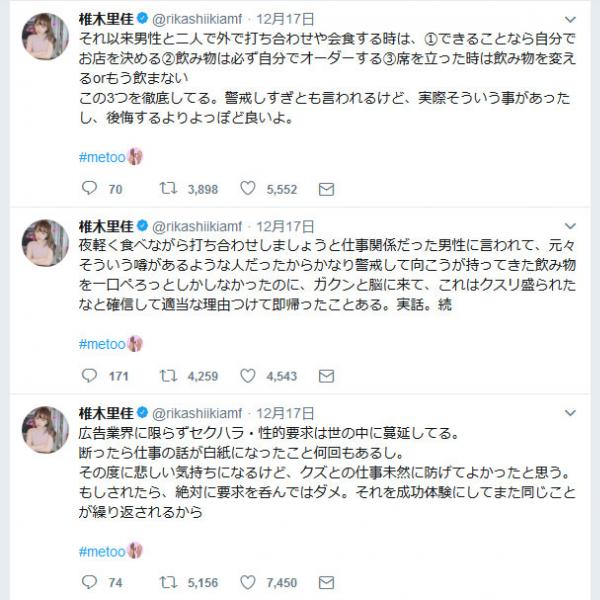Retweet the tweet with 5,156 retweets
600x600 pixels.
(168, 582)
